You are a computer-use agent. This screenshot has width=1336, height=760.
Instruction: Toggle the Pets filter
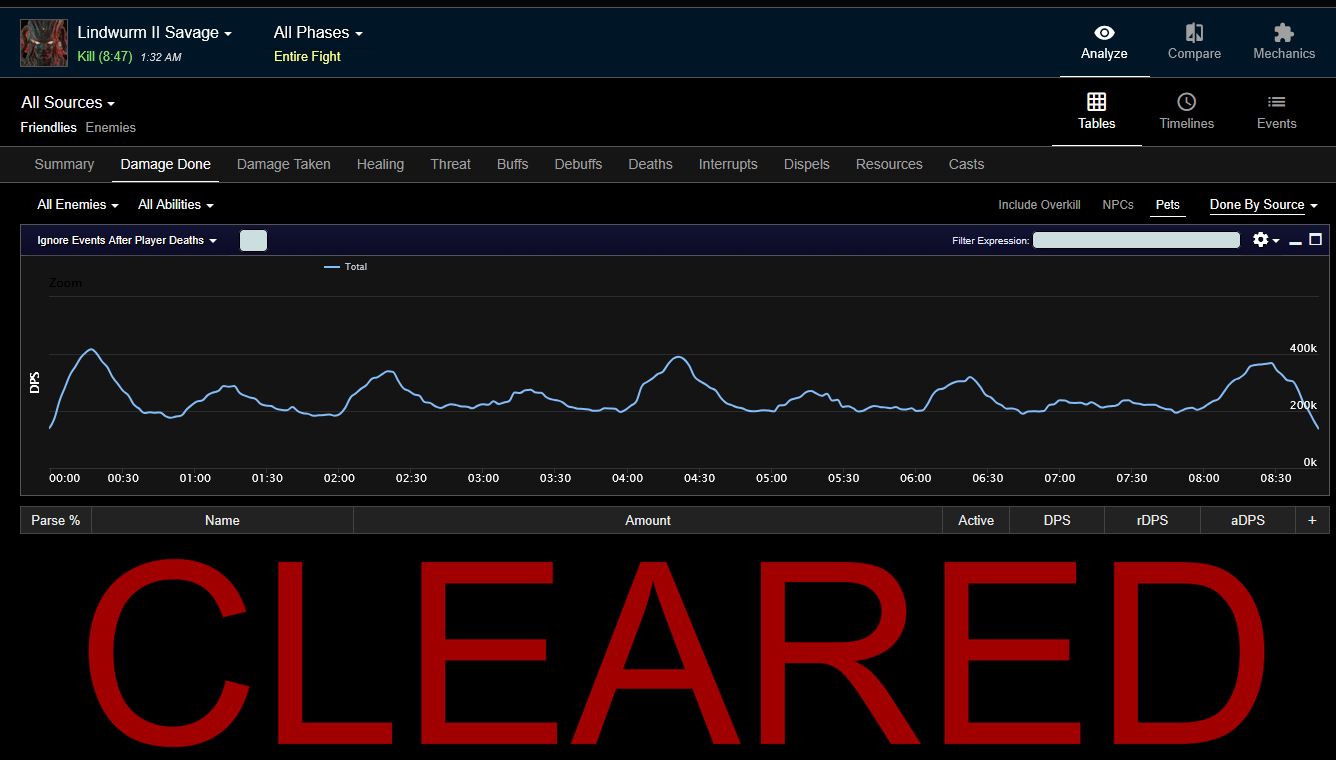[1168, 205]
